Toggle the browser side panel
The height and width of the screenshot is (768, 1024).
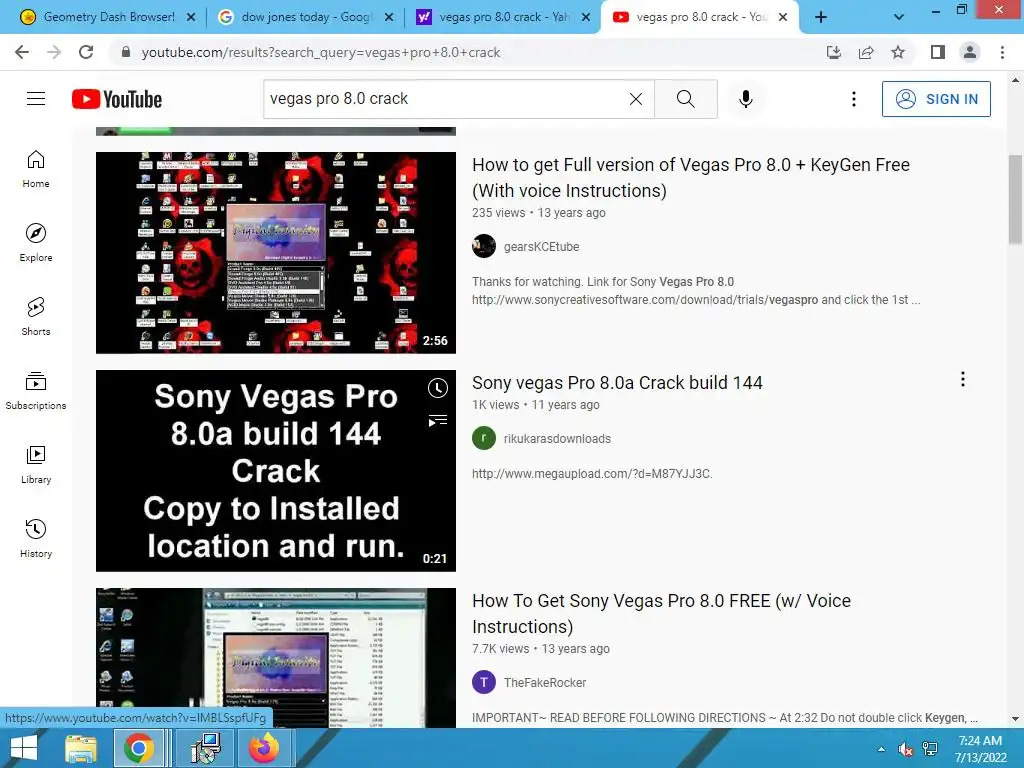click(938, 52)
